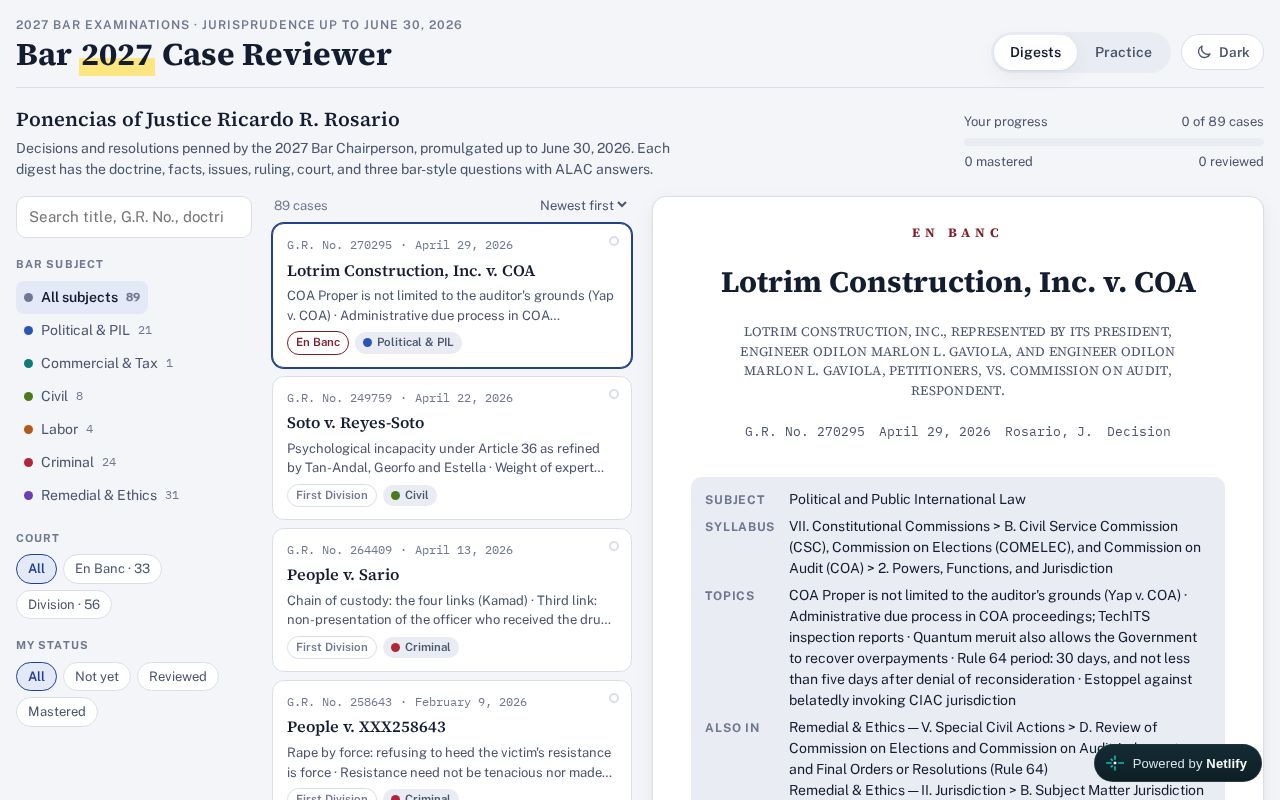Click the Civil tag on Soto card
The image size is (1280, 800).
410,495
